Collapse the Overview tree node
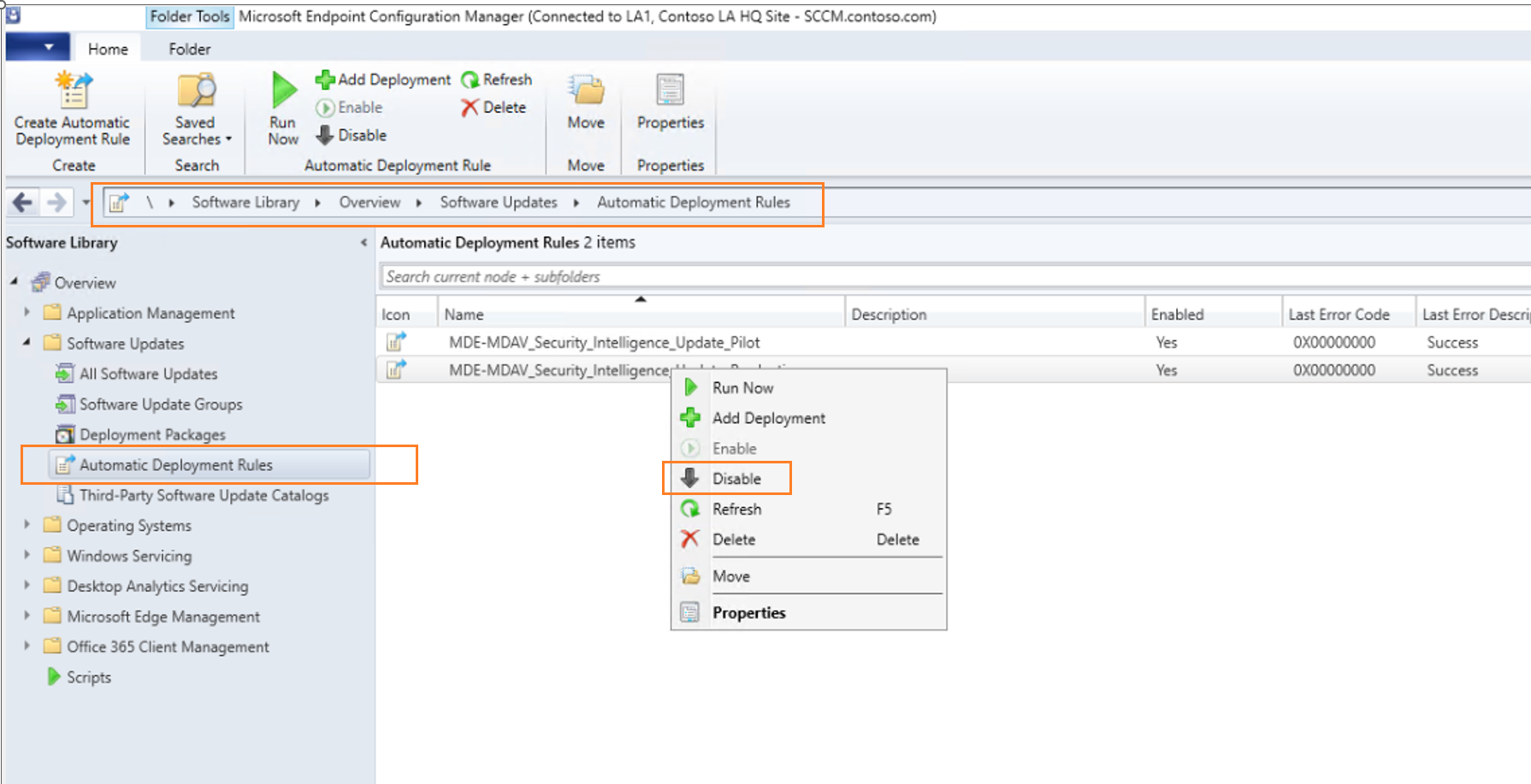This screenshot has width=1531, height=784. point(15,281)
